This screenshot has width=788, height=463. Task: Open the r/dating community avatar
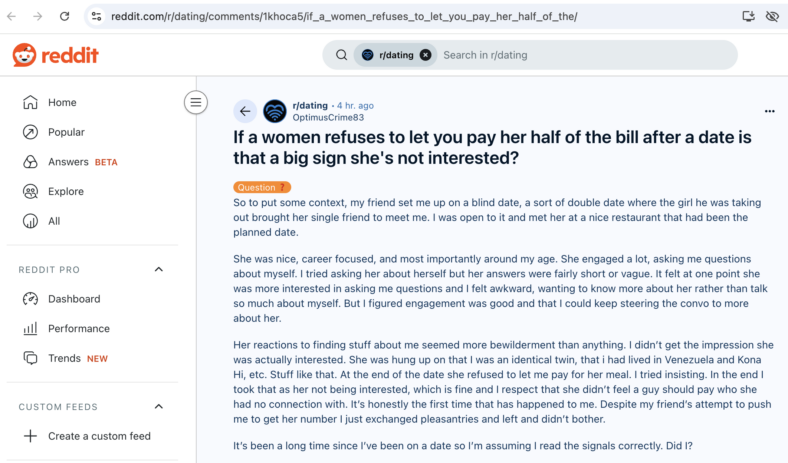(x=275, y=111)
